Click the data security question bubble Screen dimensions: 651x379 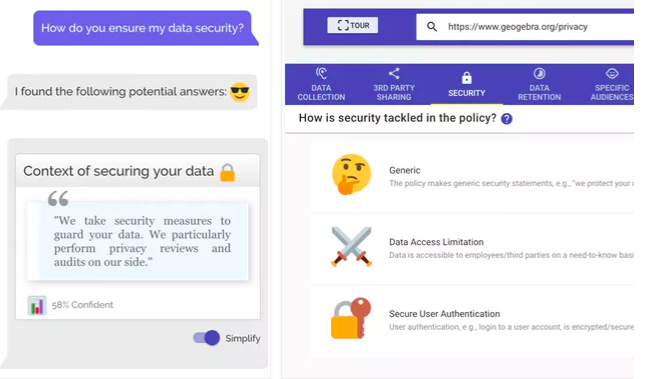click(x=142, y=28)
